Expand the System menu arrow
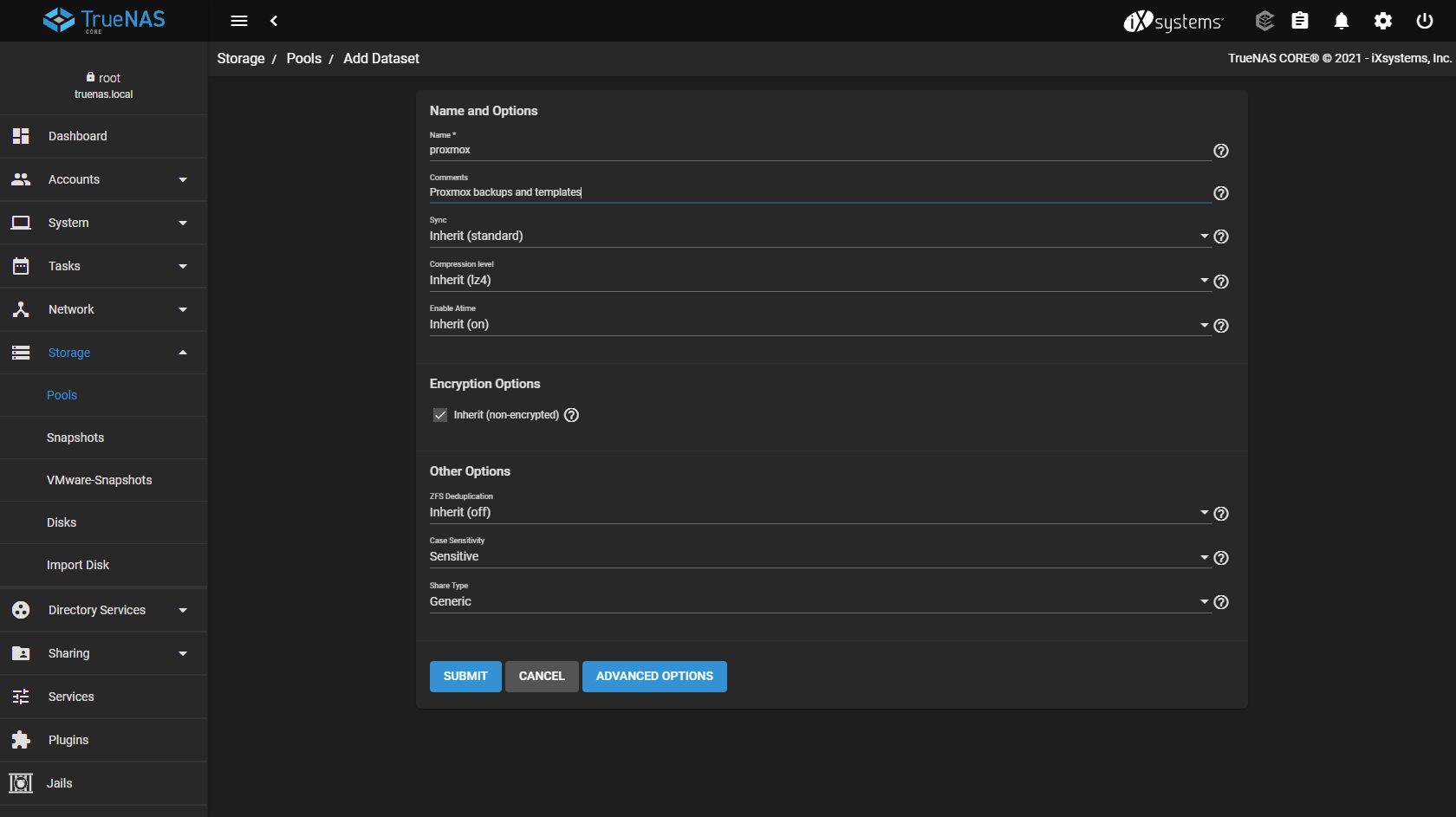Screen dimensions: 1456x817 [183, 223]
